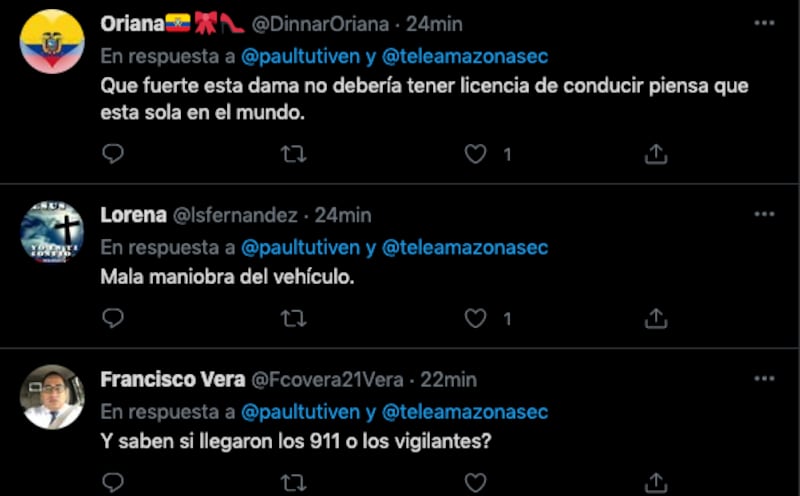Share Lorena's tweet
The width and height of the screenshot is (800, 496).
[656, 318]
